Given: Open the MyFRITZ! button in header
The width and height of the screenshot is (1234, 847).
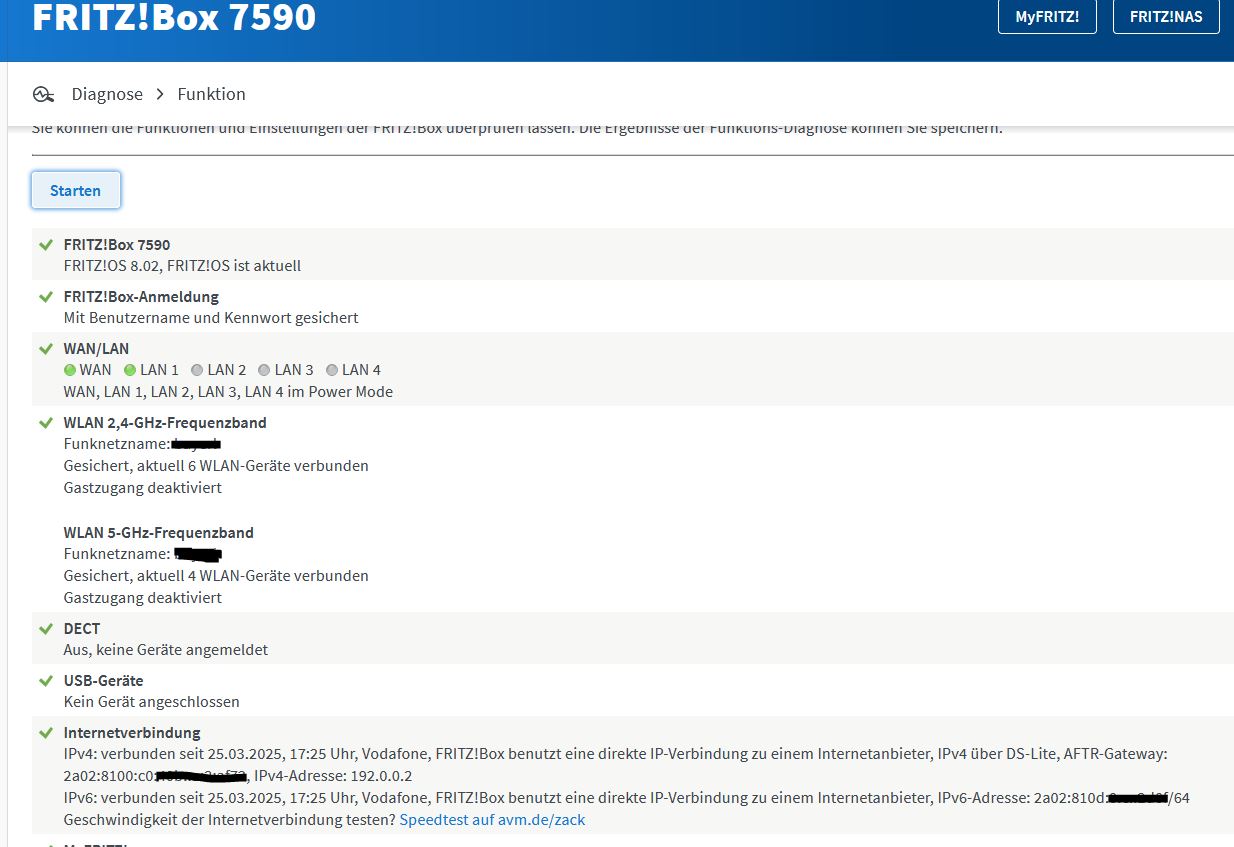Looking at the screenshot, I should (1047, 17).
